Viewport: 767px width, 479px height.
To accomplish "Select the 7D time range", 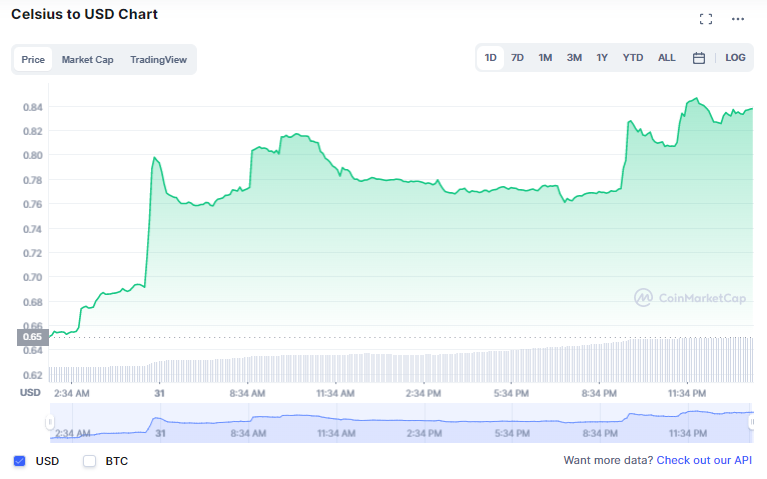I will 517,58.
